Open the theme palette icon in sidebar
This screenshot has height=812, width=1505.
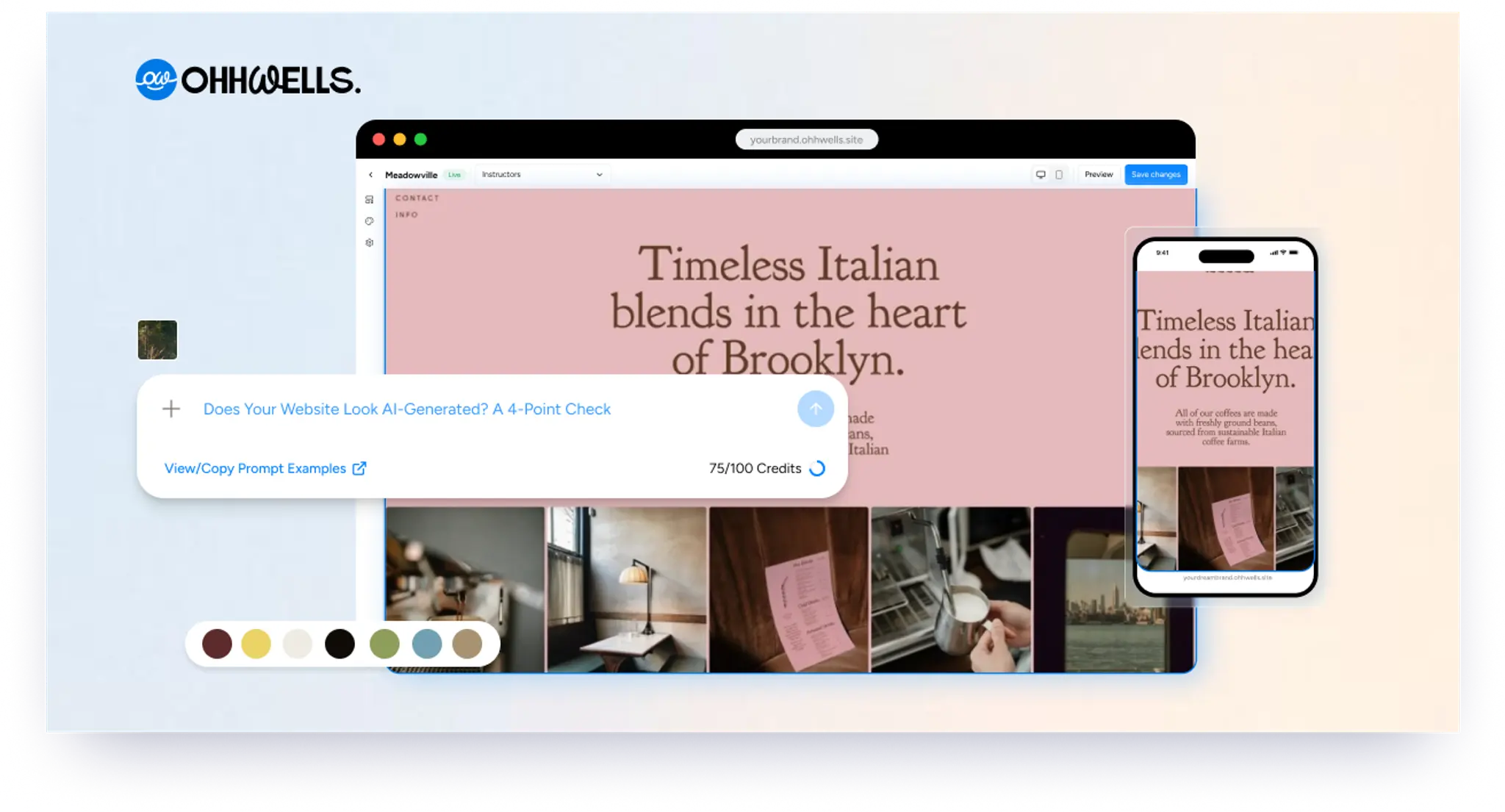coord(369,221)
